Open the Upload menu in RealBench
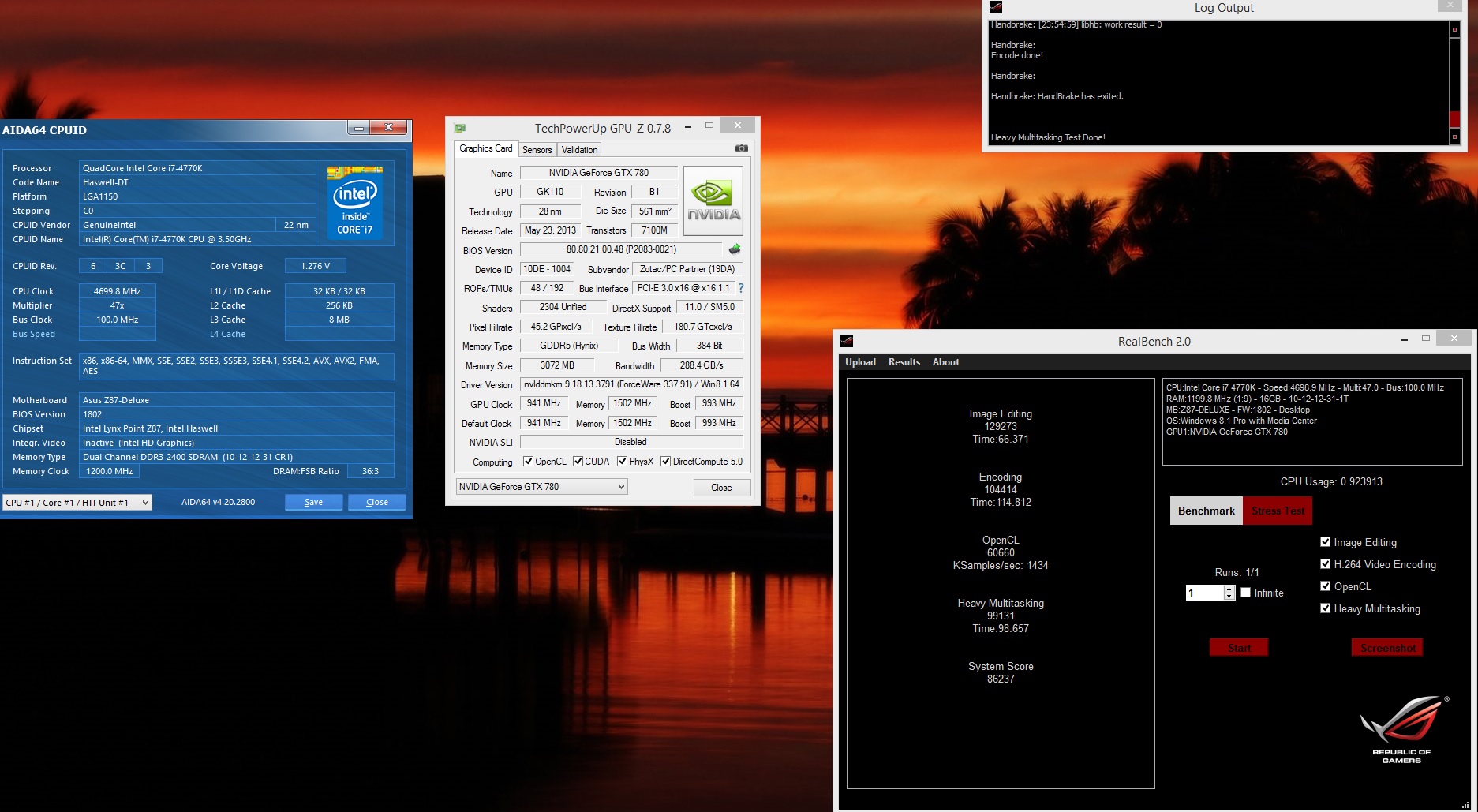1478x812 pixels. point(860,362)
